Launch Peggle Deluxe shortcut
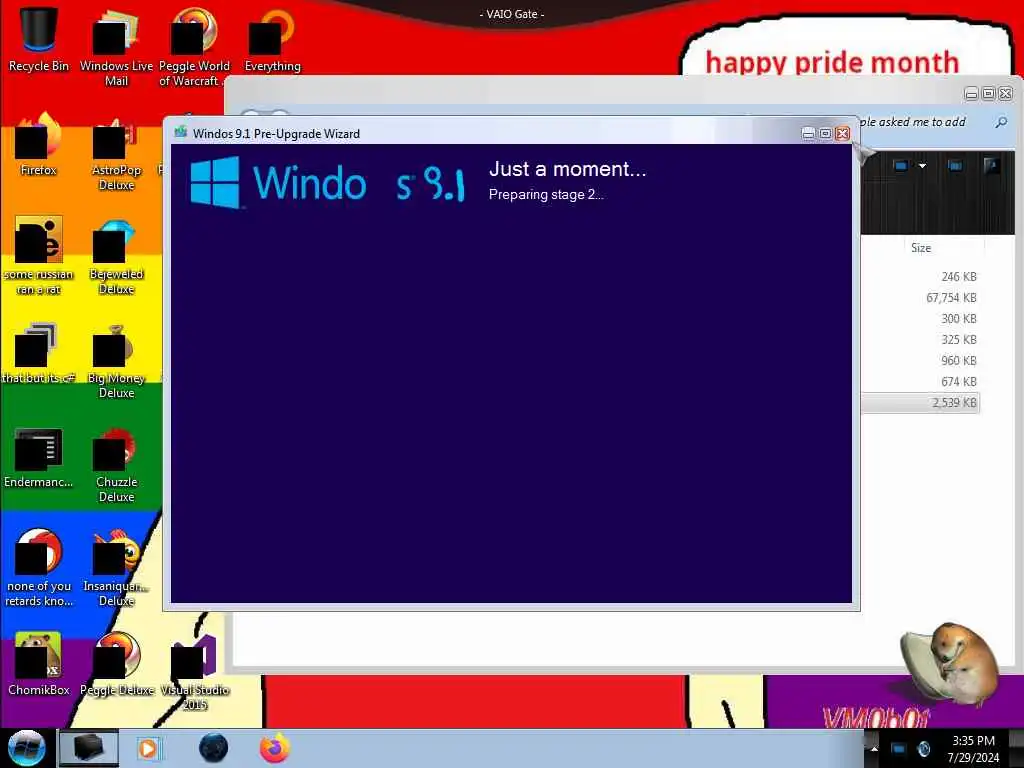Viewport: 1024px width, 768px height. (116, 664)
